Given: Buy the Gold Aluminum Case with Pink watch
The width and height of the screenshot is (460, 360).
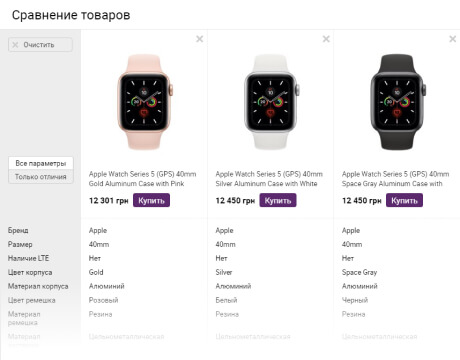Looking at the screenshot, I should pos(151,201).
